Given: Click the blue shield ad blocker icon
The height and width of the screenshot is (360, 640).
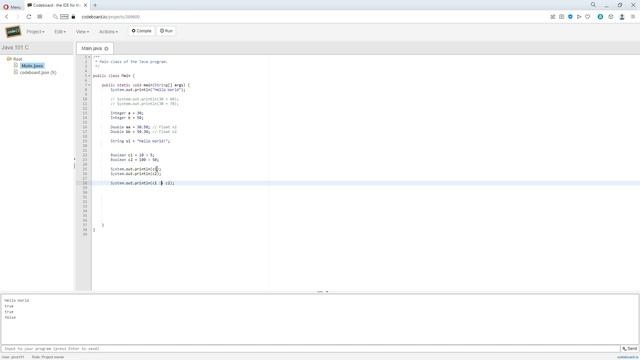Looking at the screenshot, I should 570,17.
